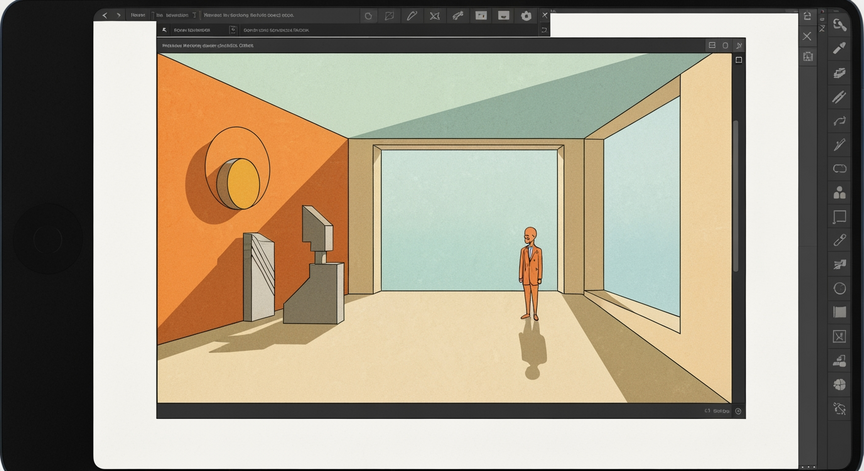
Task: Click the return arrow icon at second row end
Action: (x=544, y=30)
